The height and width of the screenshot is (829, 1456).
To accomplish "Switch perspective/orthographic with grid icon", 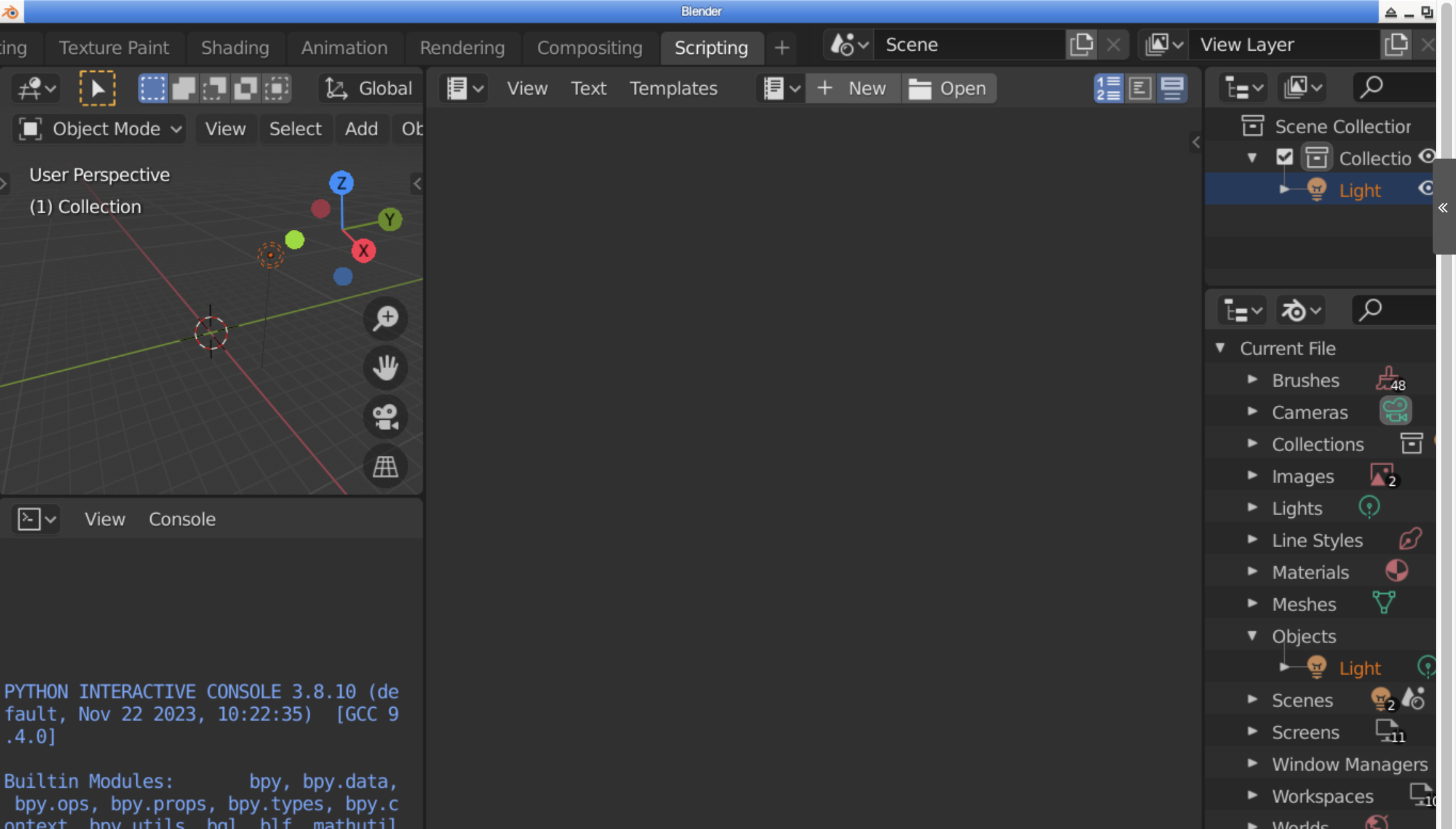I will pos(385,466).
